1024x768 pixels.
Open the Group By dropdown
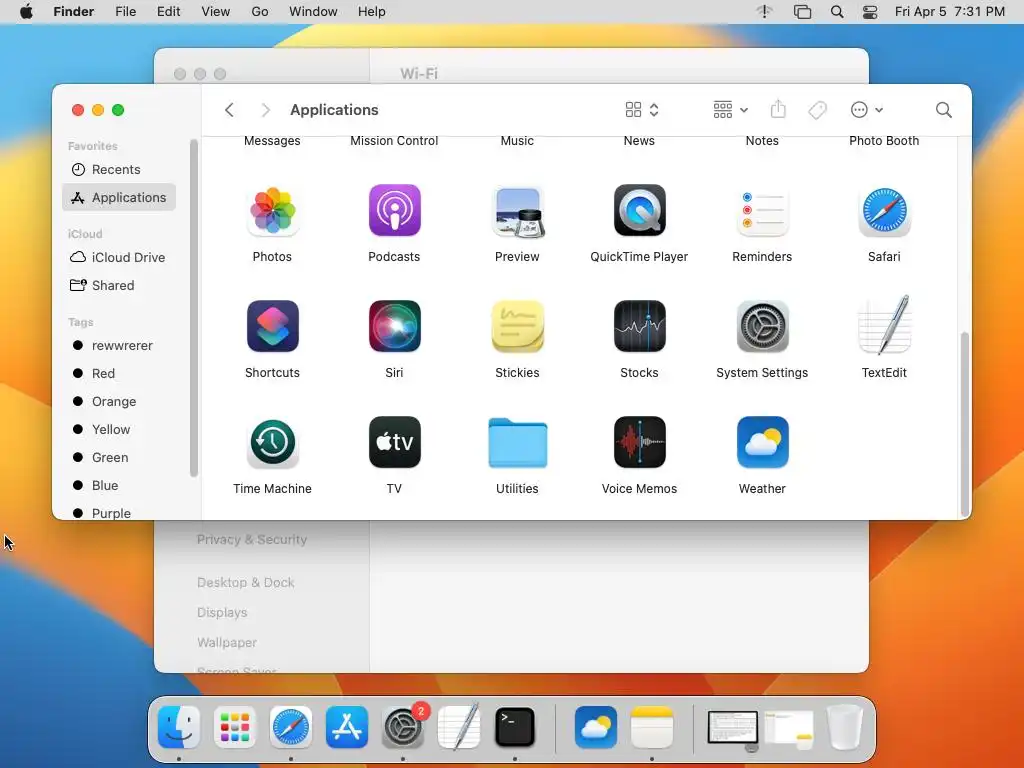click(x=730, y=110)
